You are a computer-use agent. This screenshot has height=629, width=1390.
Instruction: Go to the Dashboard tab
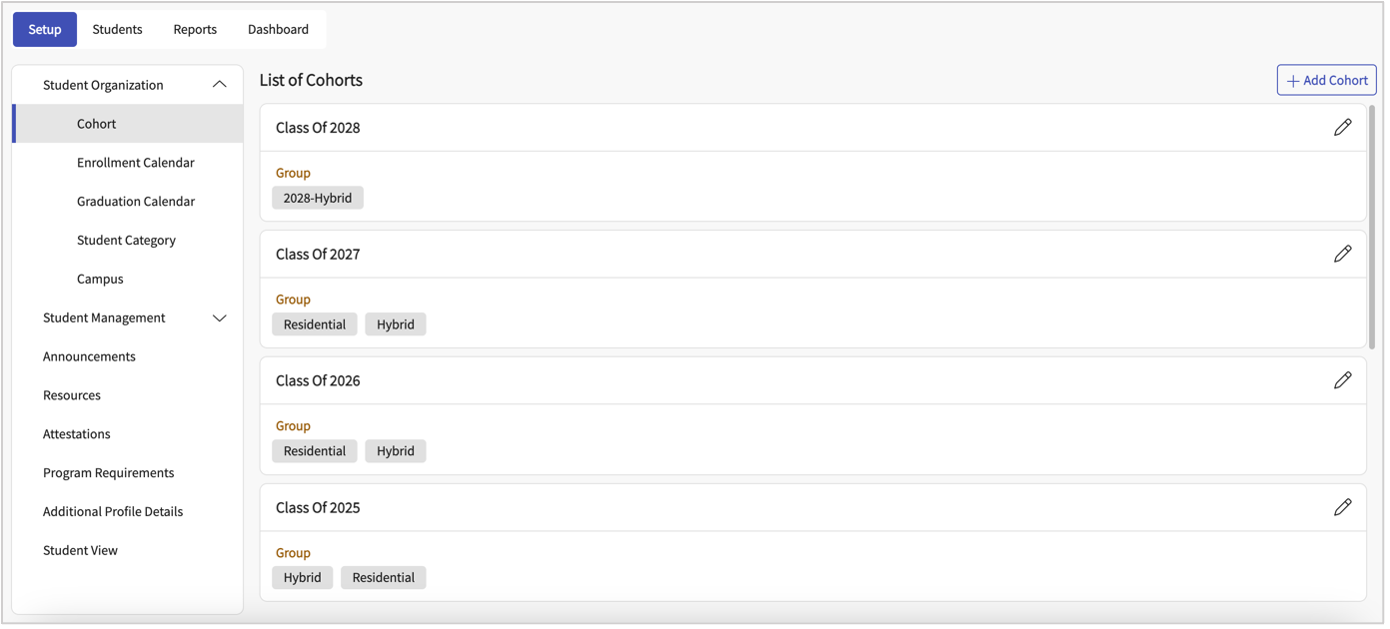(x=278, y=29)
